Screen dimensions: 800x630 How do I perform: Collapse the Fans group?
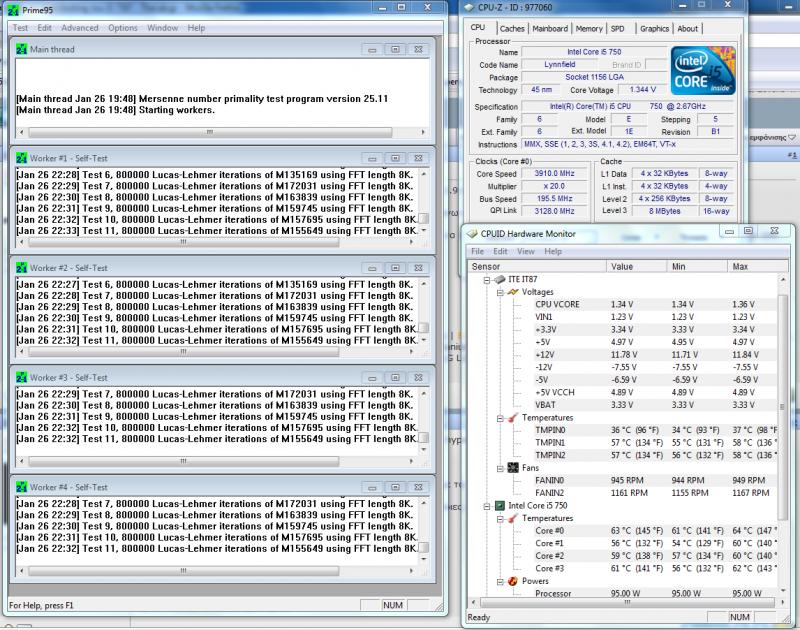(x=500, y=468)
